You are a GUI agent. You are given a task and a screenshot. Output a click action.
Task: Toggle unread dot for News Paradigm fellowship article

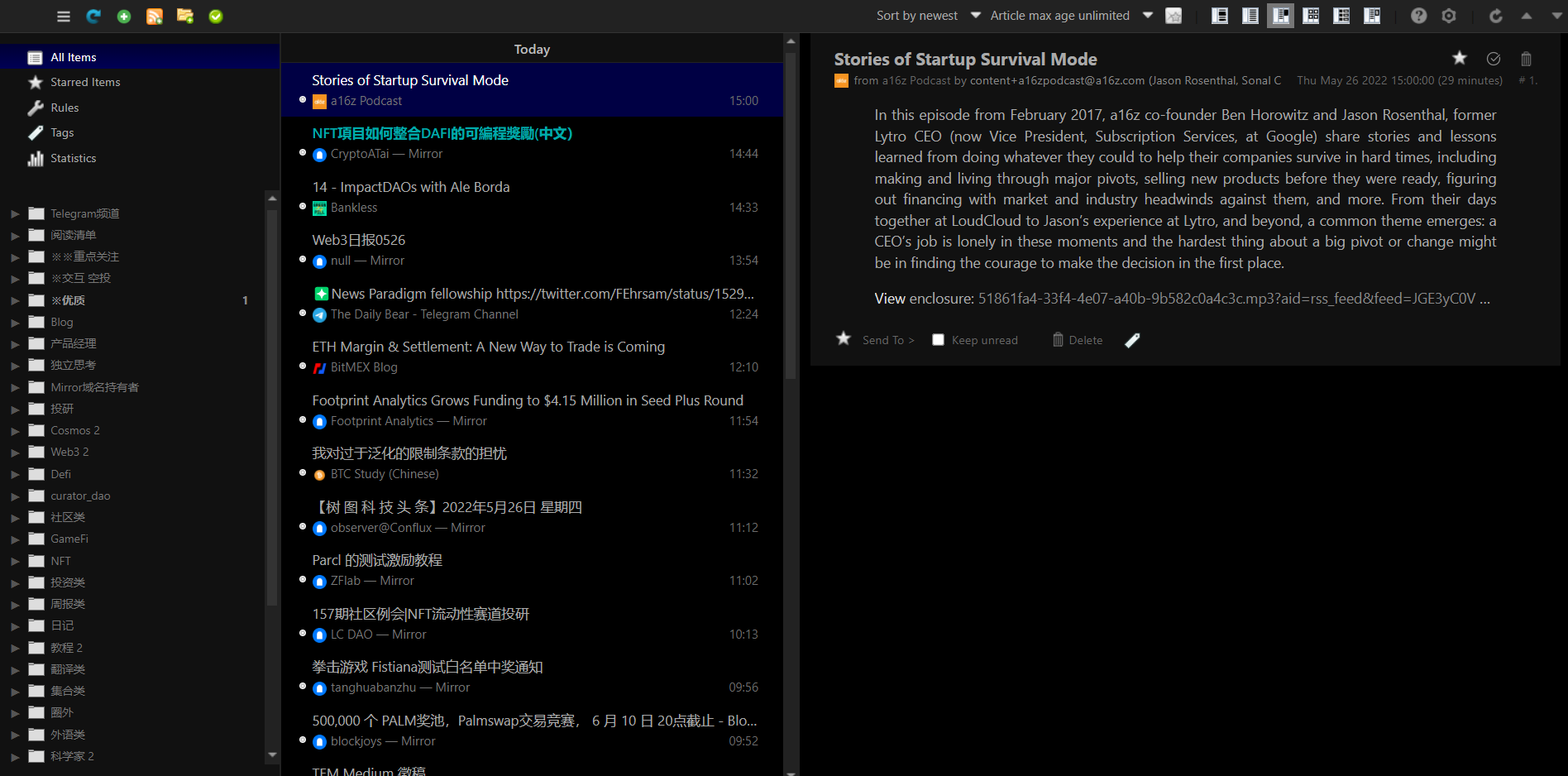pyautogui.click(x=303, y=313)
